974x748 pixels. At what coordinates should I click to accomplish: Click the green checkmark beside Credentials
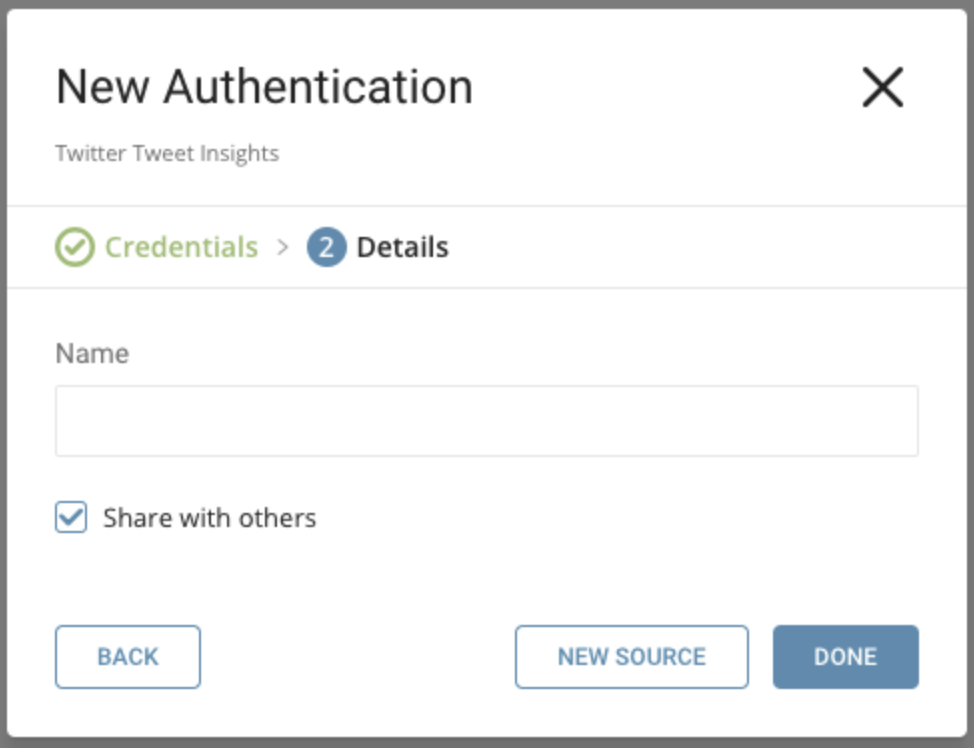(x=74, y=247)
